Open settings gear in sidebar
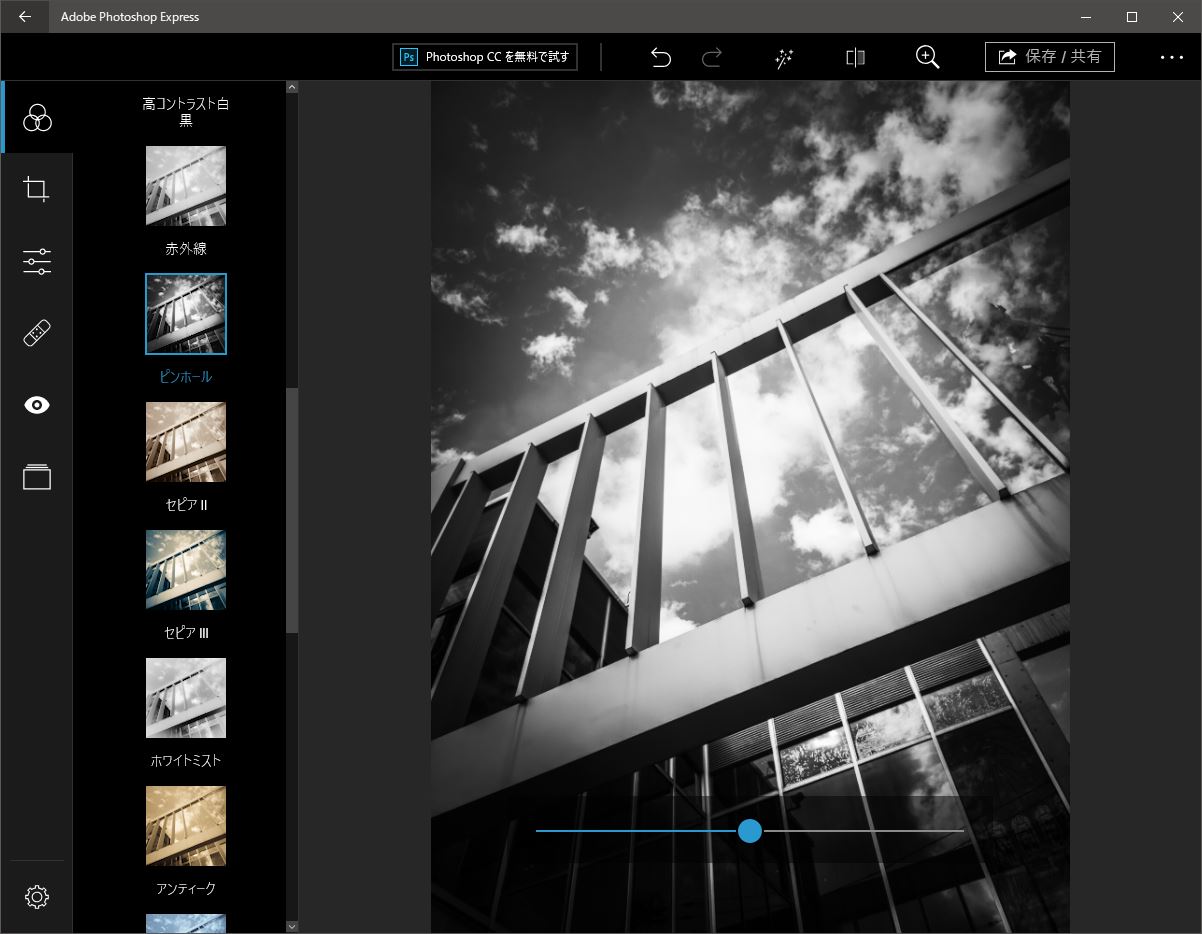 coord(37,896)
